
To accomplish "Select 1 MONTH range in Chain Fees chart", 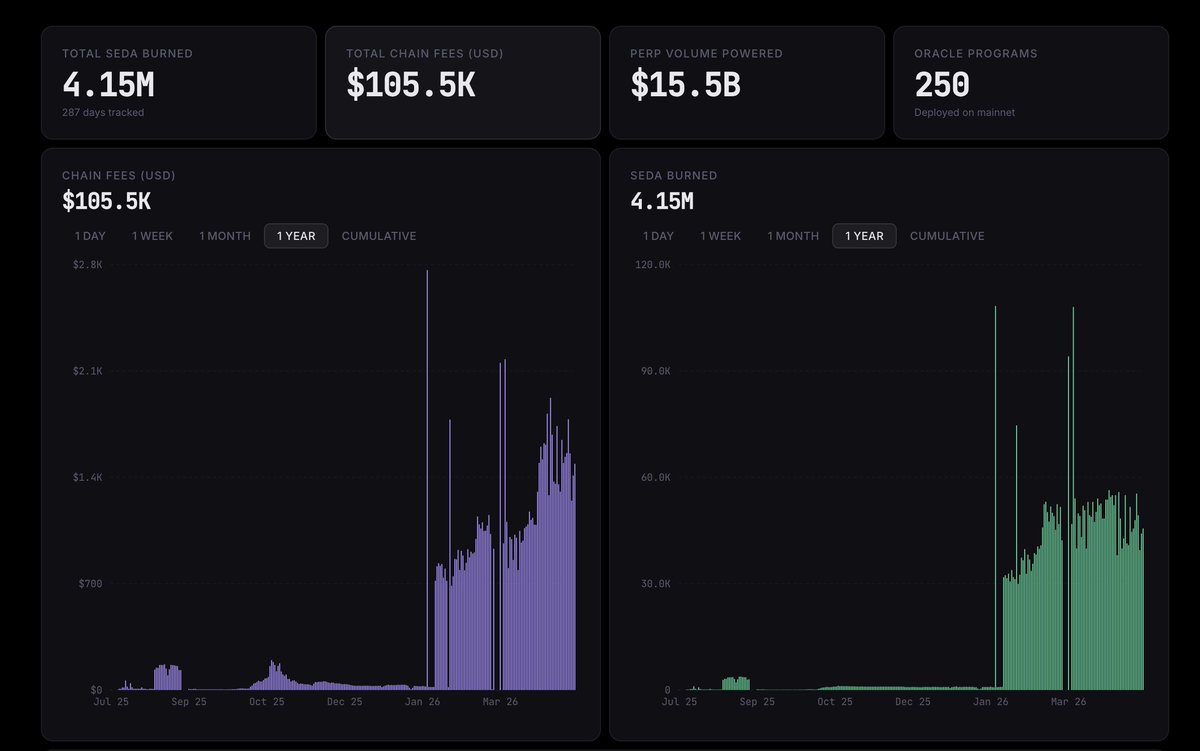I will click(225, 236).
